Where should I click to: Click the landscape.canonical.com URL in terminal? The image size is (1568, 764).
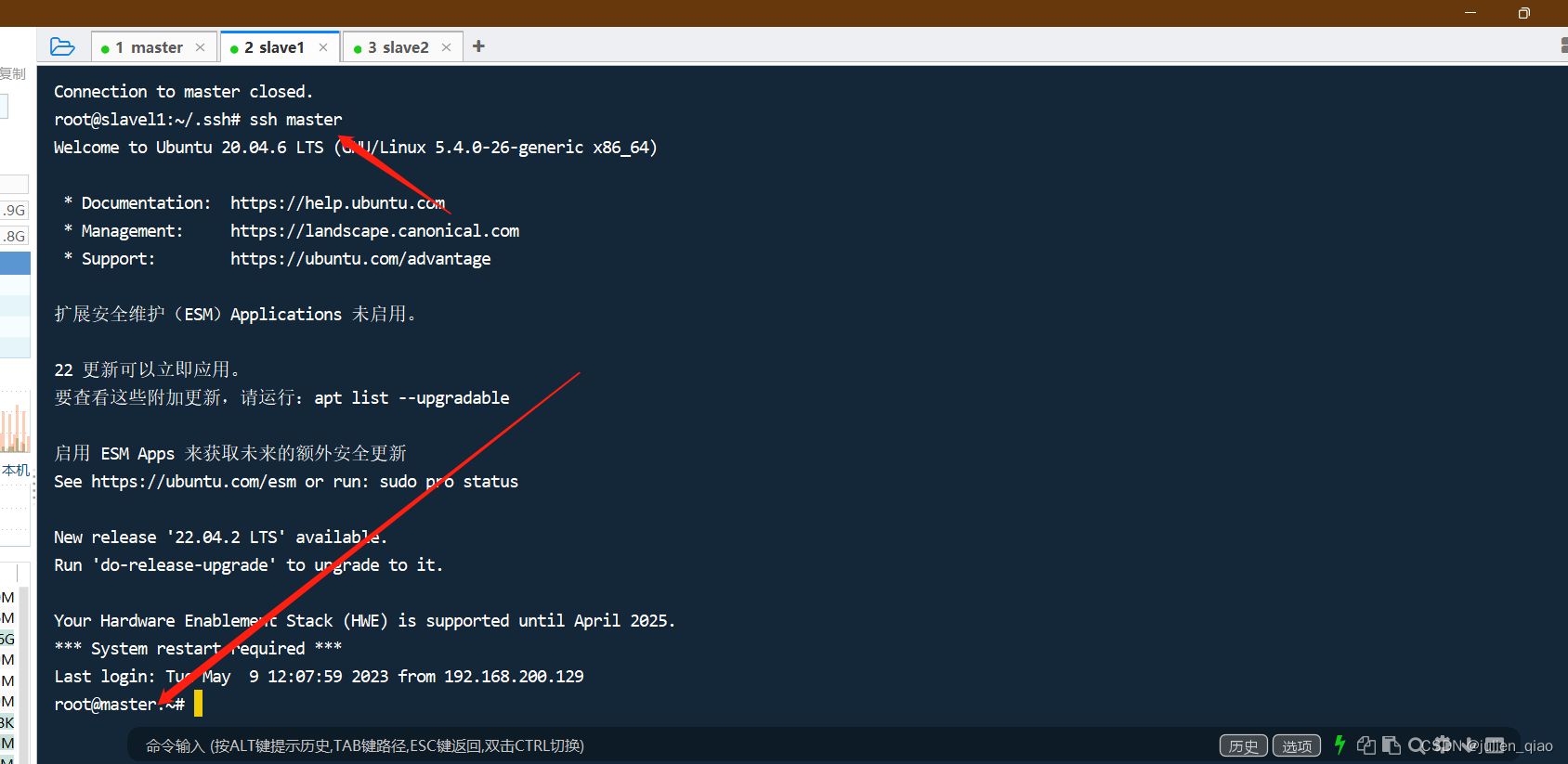pos(374,230)
